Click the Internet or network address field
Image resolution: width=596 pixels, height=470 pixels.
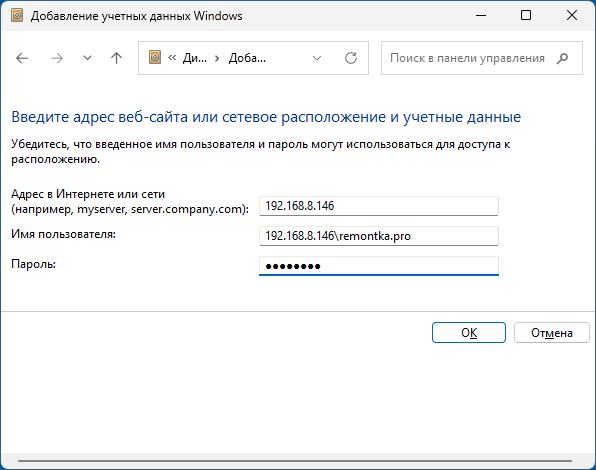click(x=379, y=206)
